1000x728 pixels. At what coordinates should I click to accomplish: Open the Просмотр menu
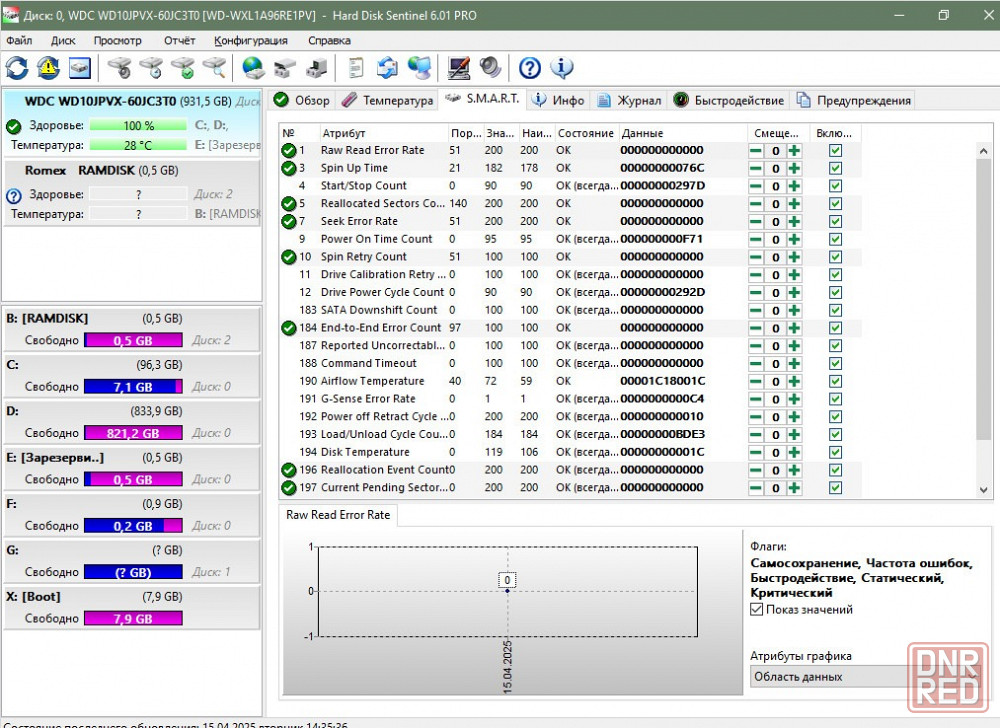[x=117, y=40]
